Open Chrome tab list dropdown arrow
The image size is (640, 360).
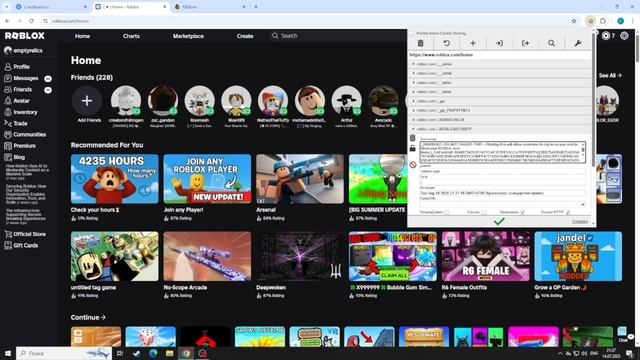point(7,7)
